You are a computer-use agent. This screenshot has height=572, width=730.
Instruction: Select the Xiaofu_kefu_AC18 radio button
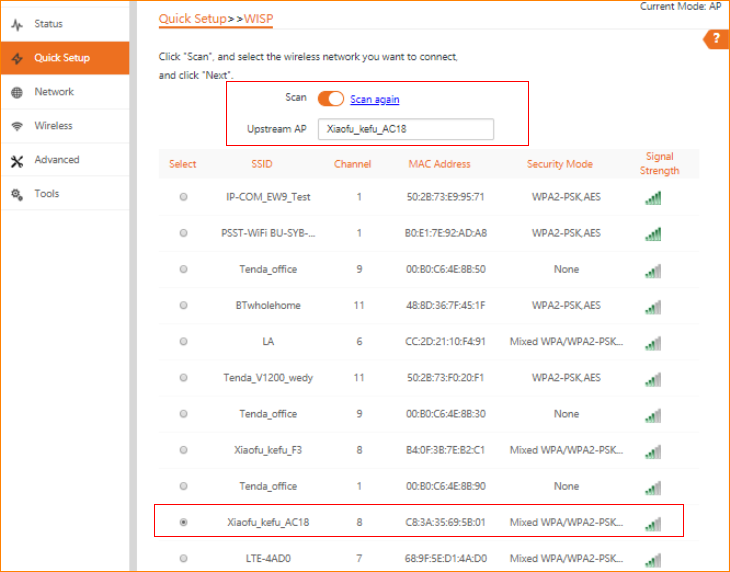tap(183, 522)
